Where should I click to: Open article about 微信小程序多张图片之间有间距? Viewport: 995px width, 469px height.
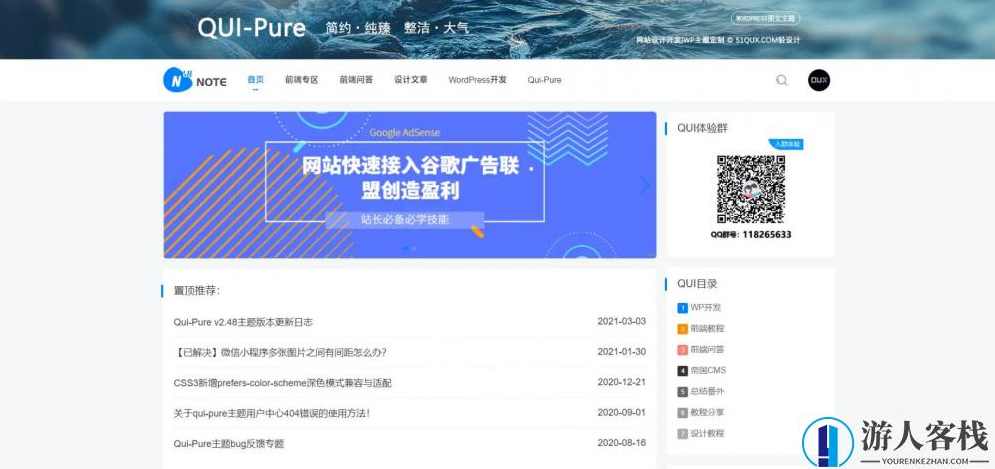point(280,352)
